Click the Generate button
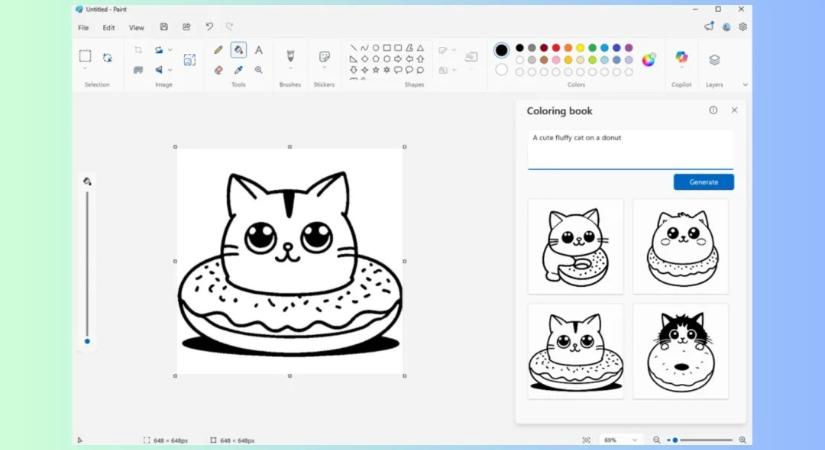The image size is (825, 450). point(703,182)
